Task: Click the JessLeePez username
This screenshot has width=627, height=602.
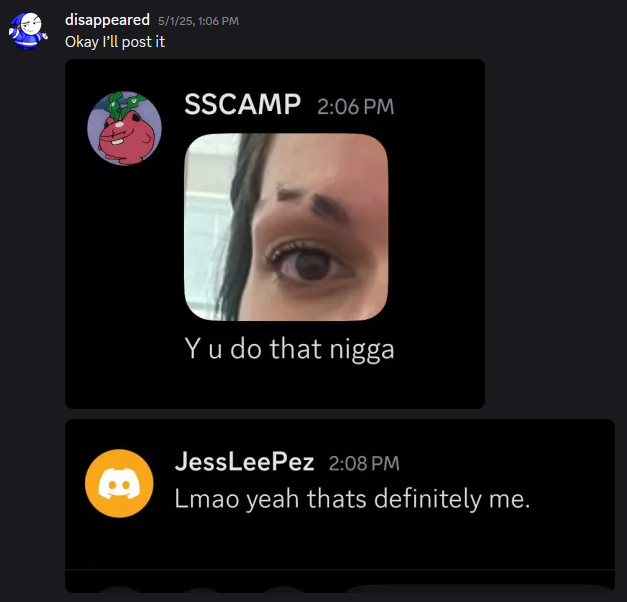Action: [x=244, y=461]
